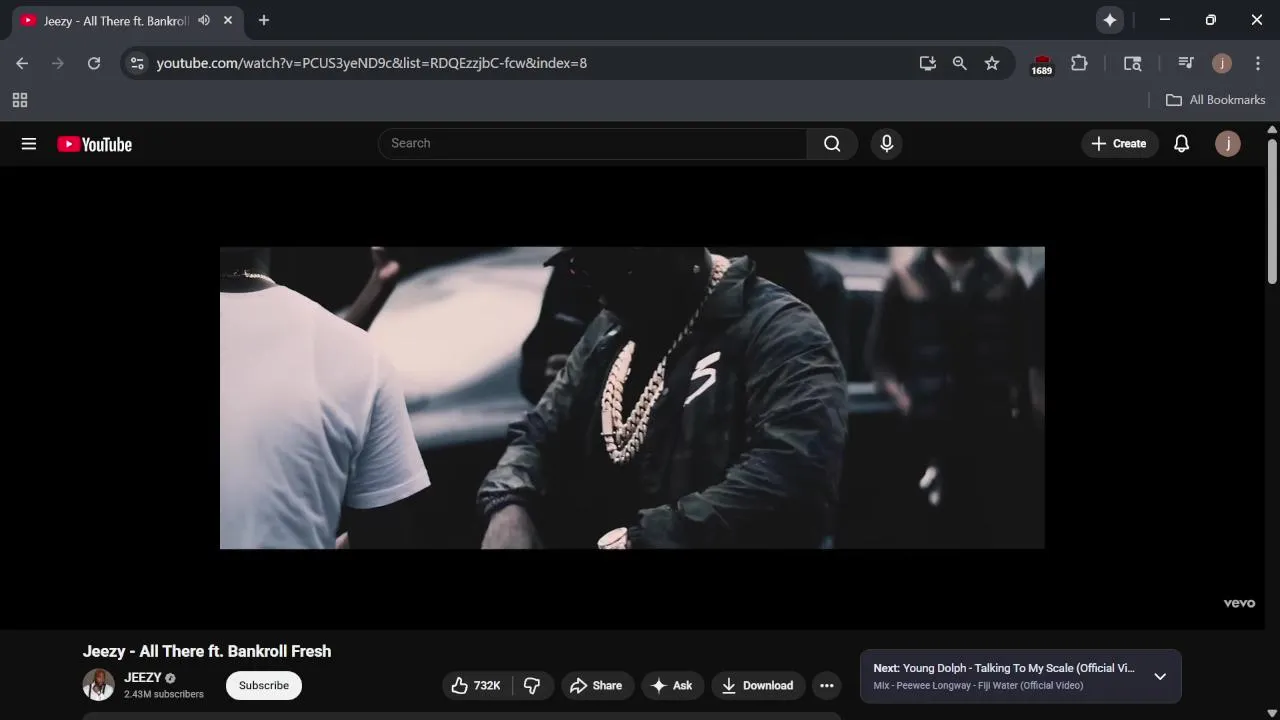Like the video showing 732K
Screen dimensions: 1280x720
point(476,685)
